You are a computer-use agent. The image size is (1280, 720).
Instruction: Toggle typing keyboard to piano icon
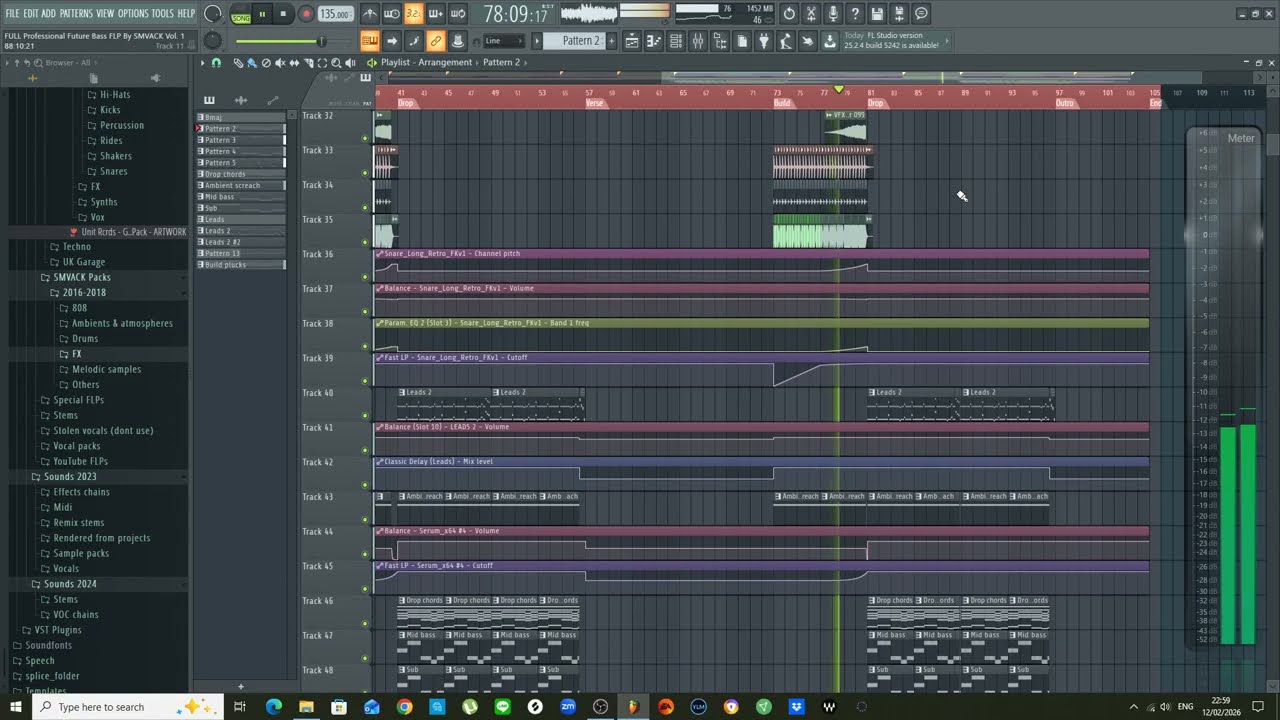[369, 41]
